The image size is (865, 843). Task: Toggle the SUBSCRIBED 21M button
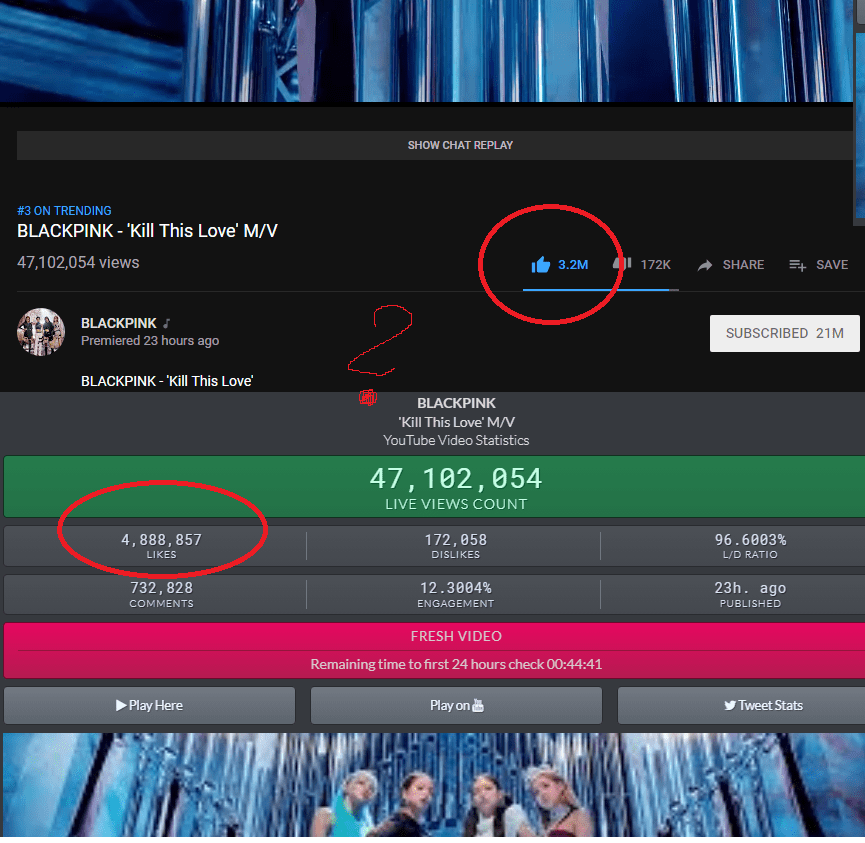(x=784, y=333)
